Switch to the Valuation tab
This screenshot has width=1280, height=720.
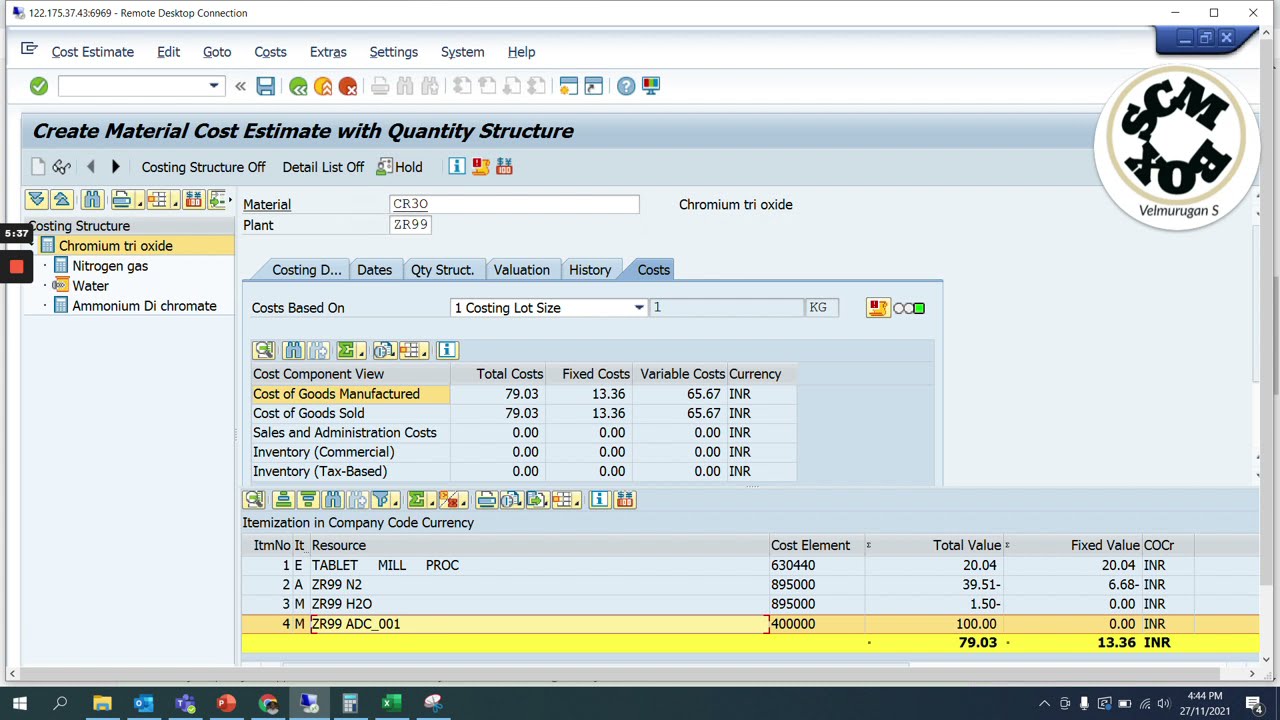click(x=521, y=270)
